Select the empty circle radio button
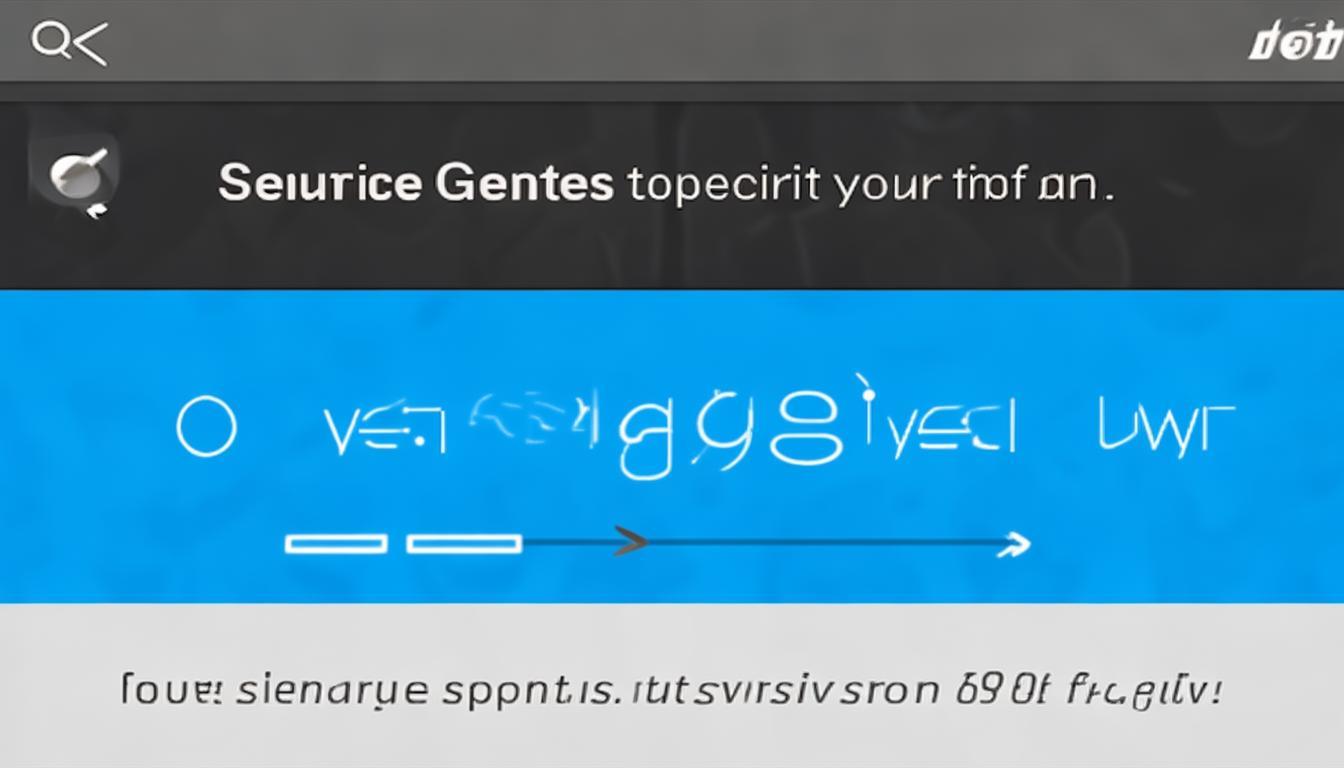This screenshot has height=768, width=1344. 206,429
